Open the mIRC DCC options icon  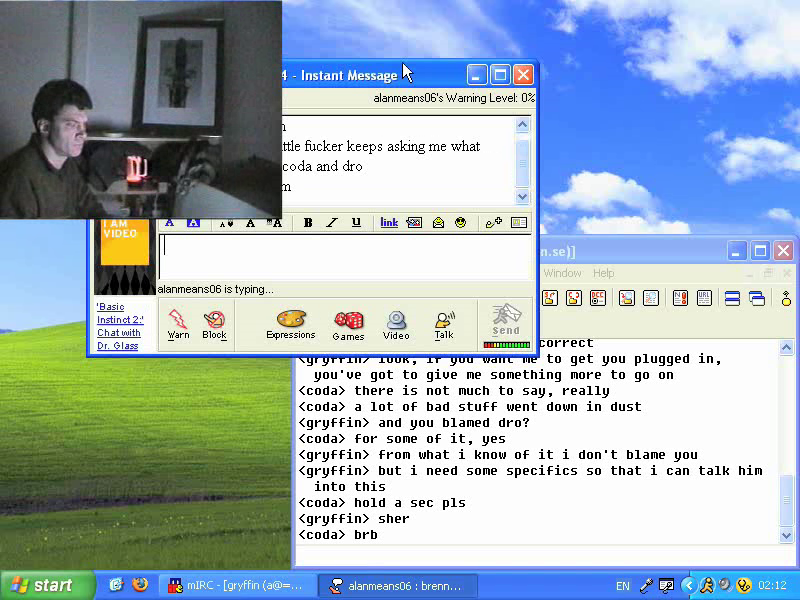[x=597, y=297]
